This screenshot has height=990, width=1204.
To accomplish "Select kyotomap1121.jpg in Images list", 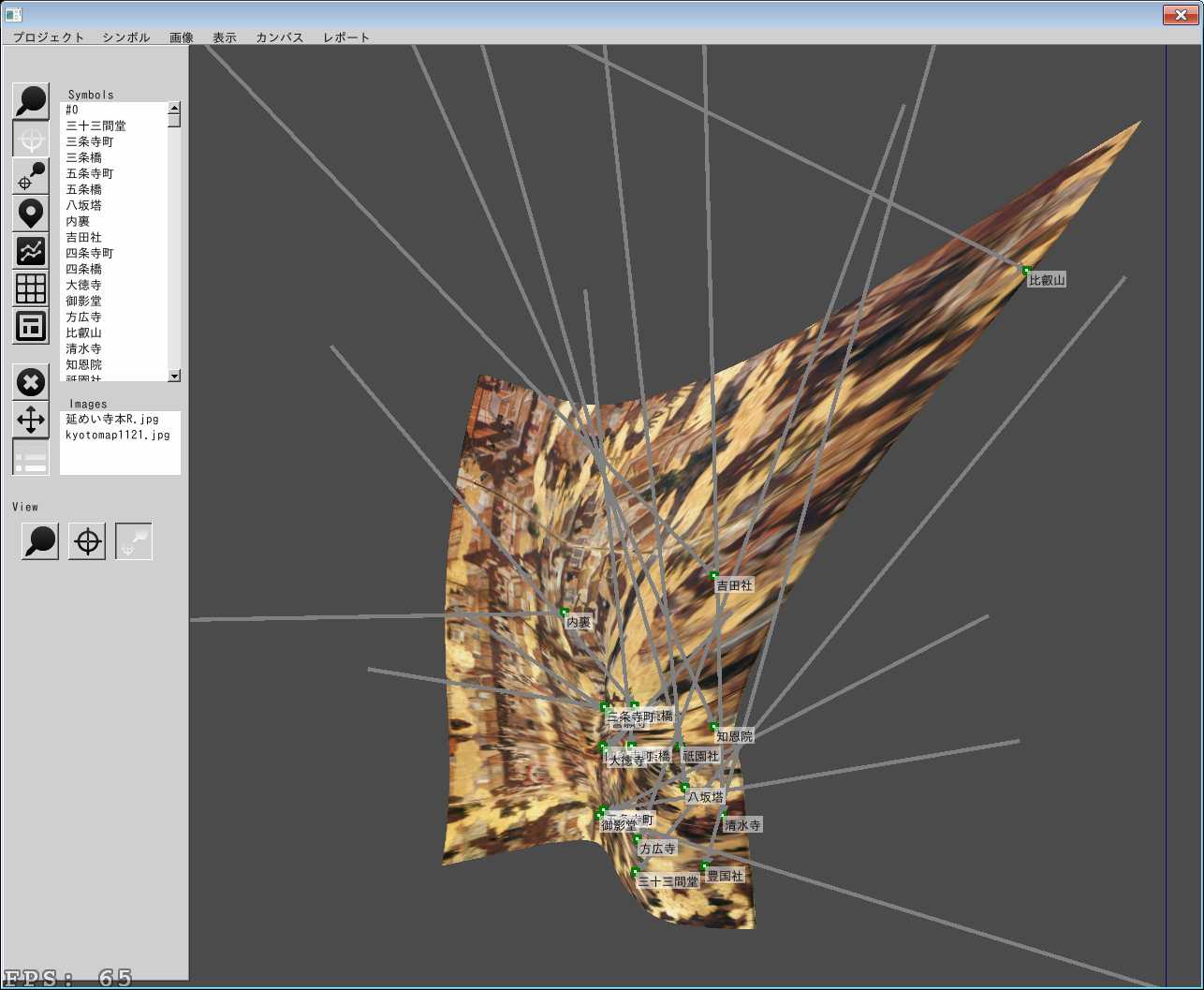I will tap(120, 436).
